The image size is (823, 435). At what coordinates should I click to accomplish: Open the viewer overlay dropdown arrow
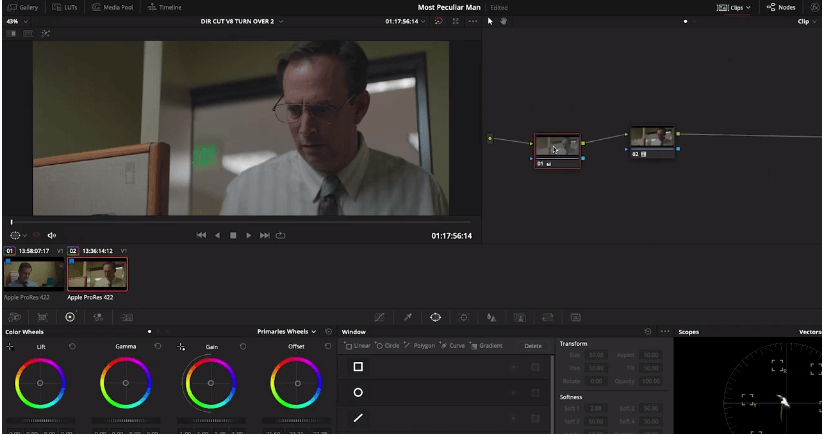tap(25, 236)
